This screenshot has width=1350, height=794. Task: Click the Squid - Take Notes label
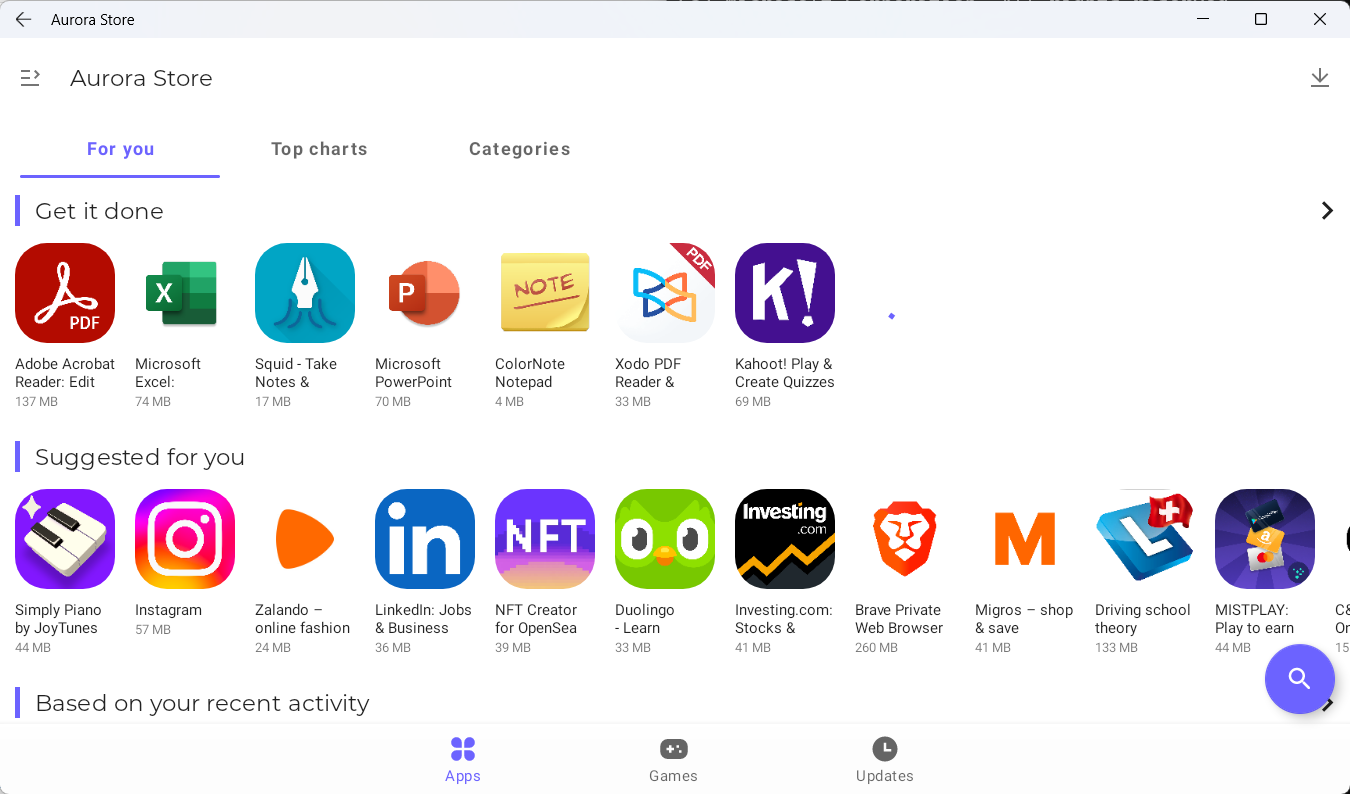(296, 373)
